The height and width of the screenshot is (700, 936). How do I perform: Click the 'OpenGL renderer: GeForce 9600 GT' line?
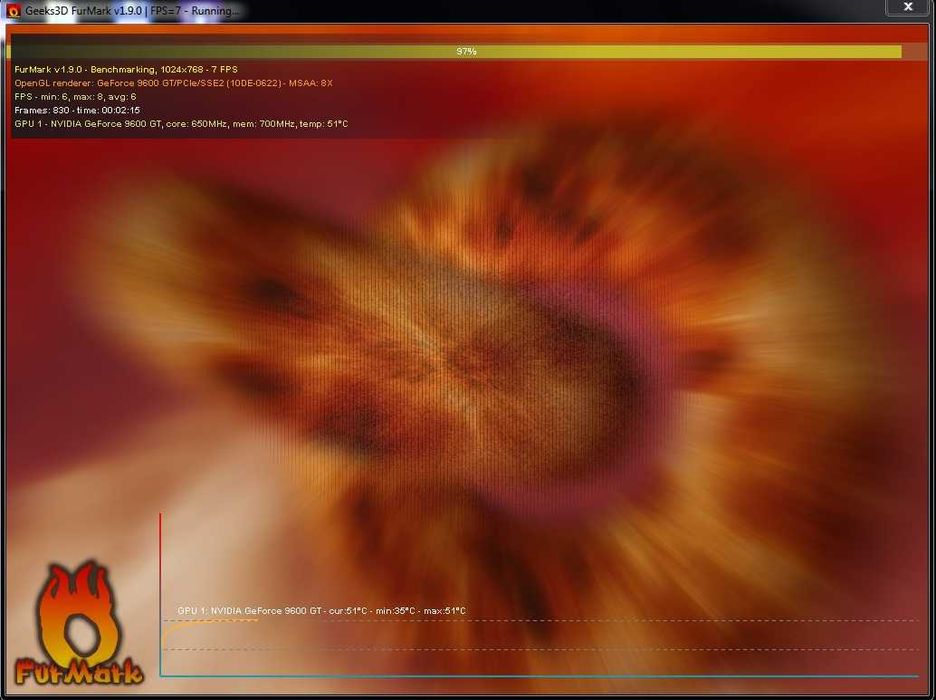click(x=174, y=83)
